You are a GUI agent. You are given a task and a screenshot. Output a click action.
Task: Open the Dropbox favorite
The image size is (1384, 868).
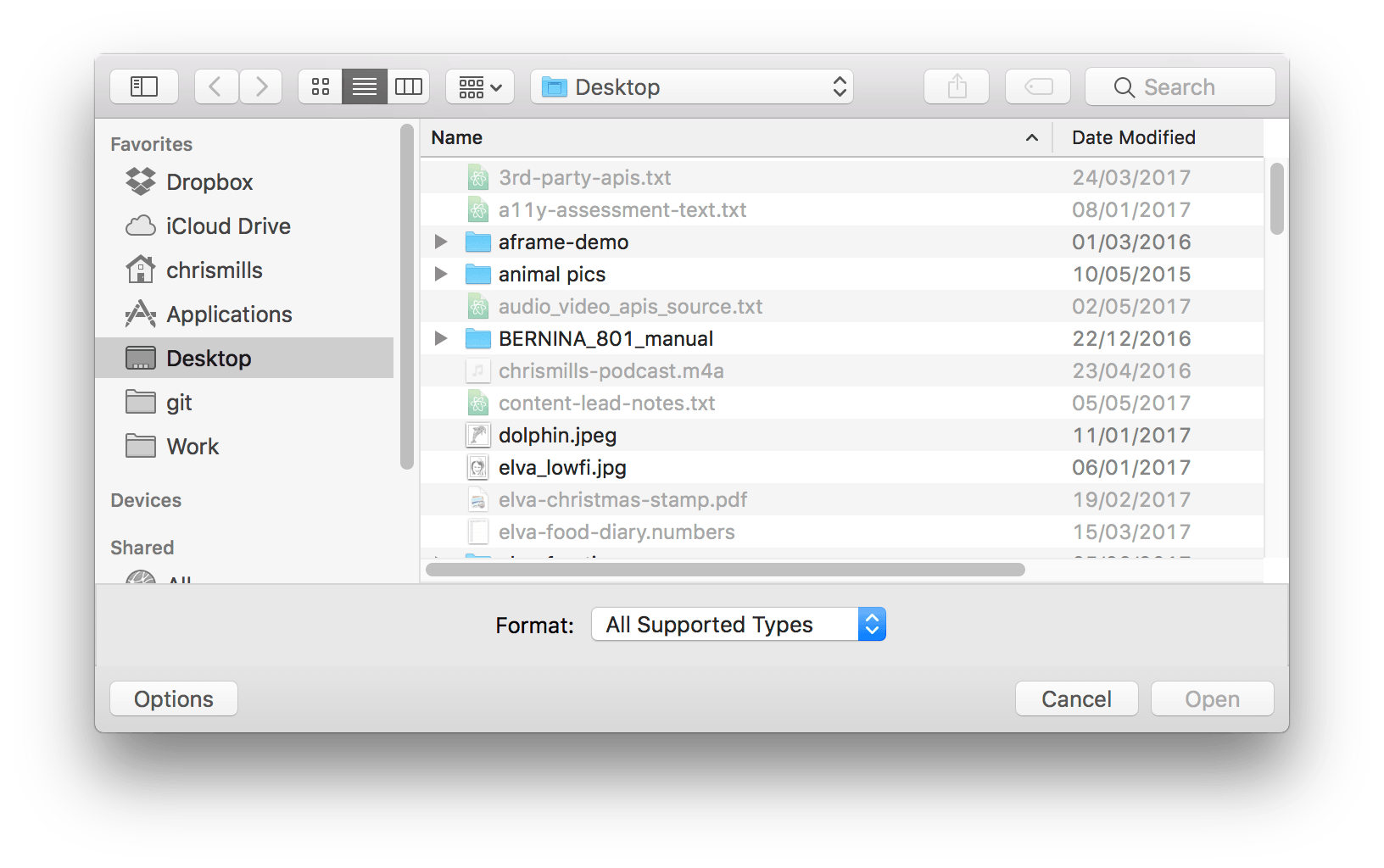[x=209, y=181]
